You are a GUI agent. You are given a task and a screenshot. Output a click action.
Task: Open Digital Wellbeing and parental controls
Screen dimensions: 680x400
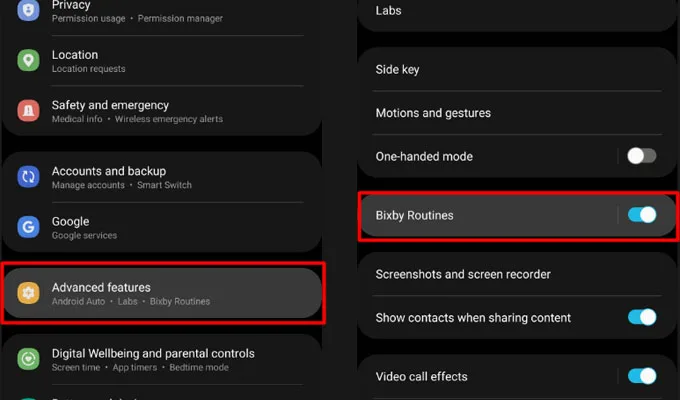coord(161,359)
